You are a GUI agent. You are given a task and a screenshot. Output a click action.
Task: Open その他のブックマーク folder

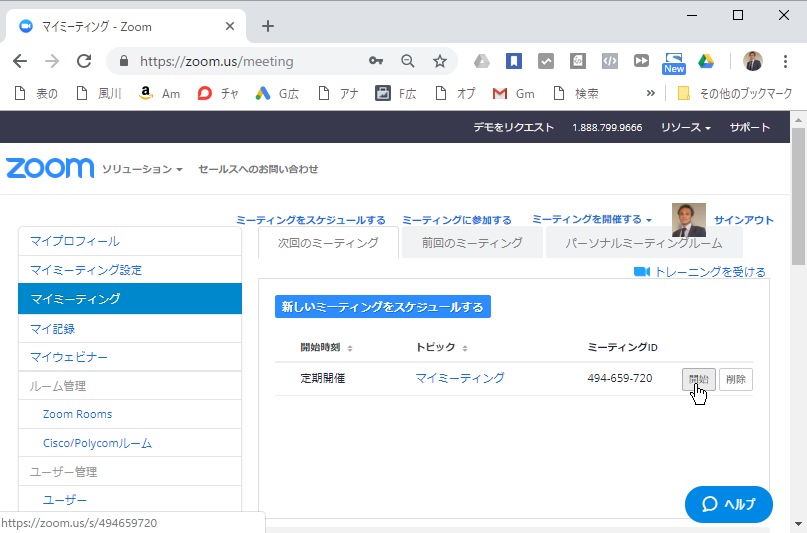coord(734,94)
